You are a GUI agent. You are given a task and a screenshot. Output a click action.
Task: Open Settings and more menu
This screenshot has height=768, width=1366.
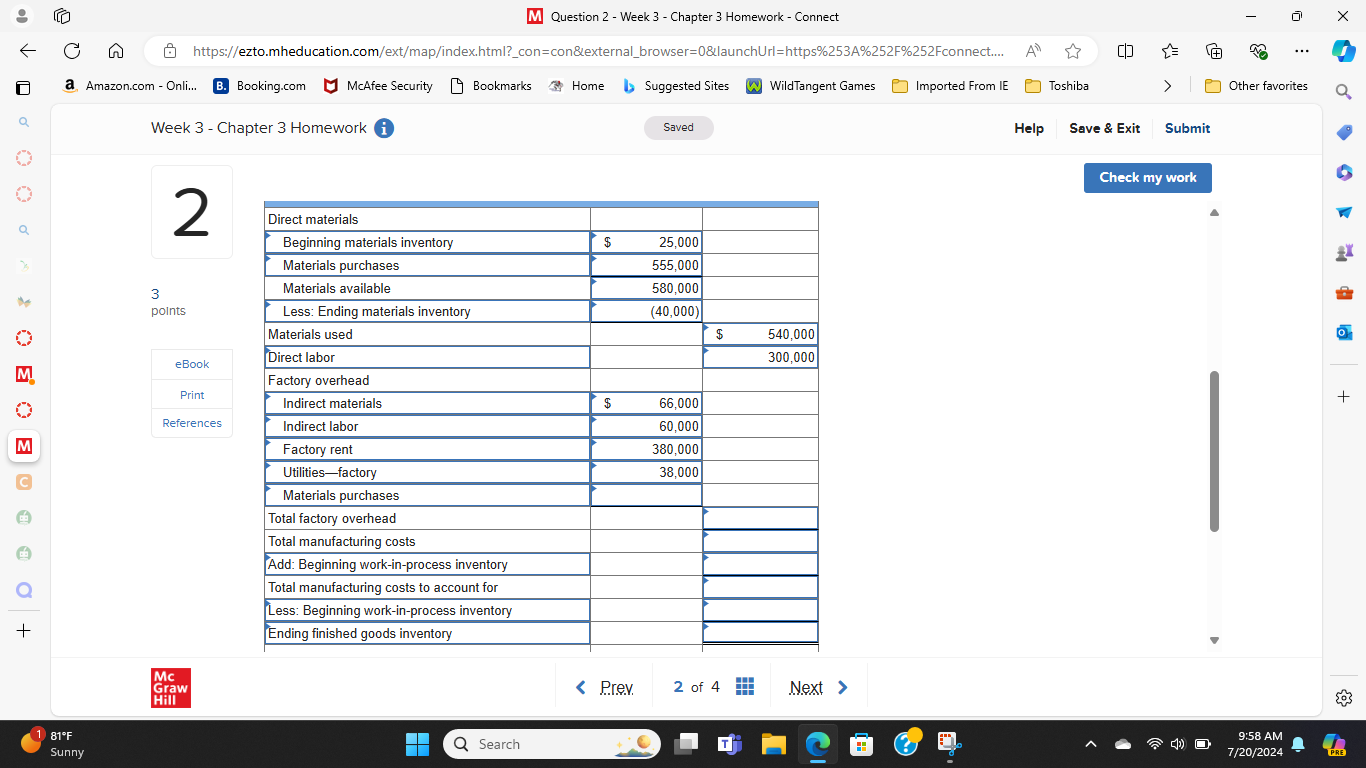point(1301,51)
